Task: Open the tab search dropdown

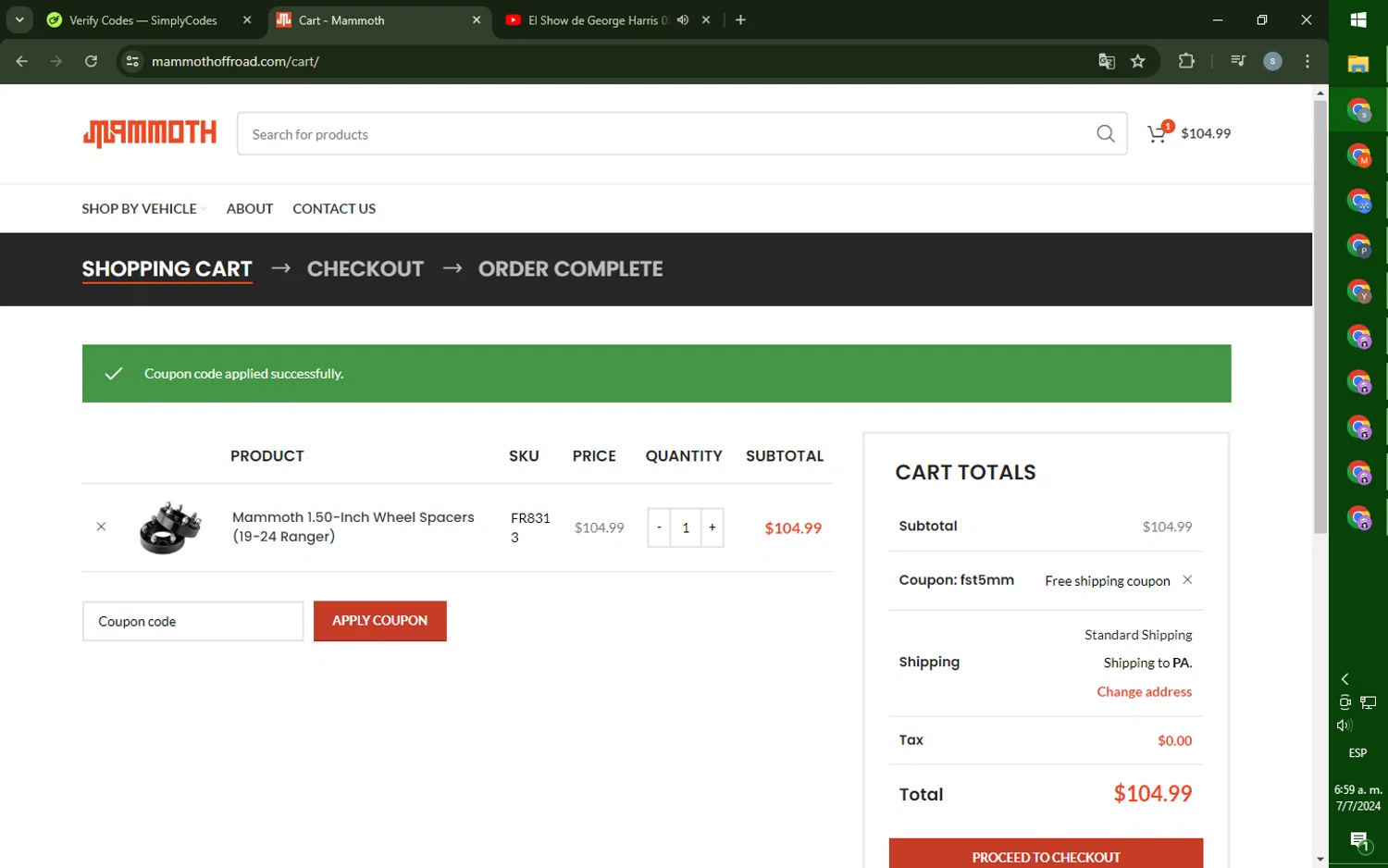Action: tap(19, 19)
